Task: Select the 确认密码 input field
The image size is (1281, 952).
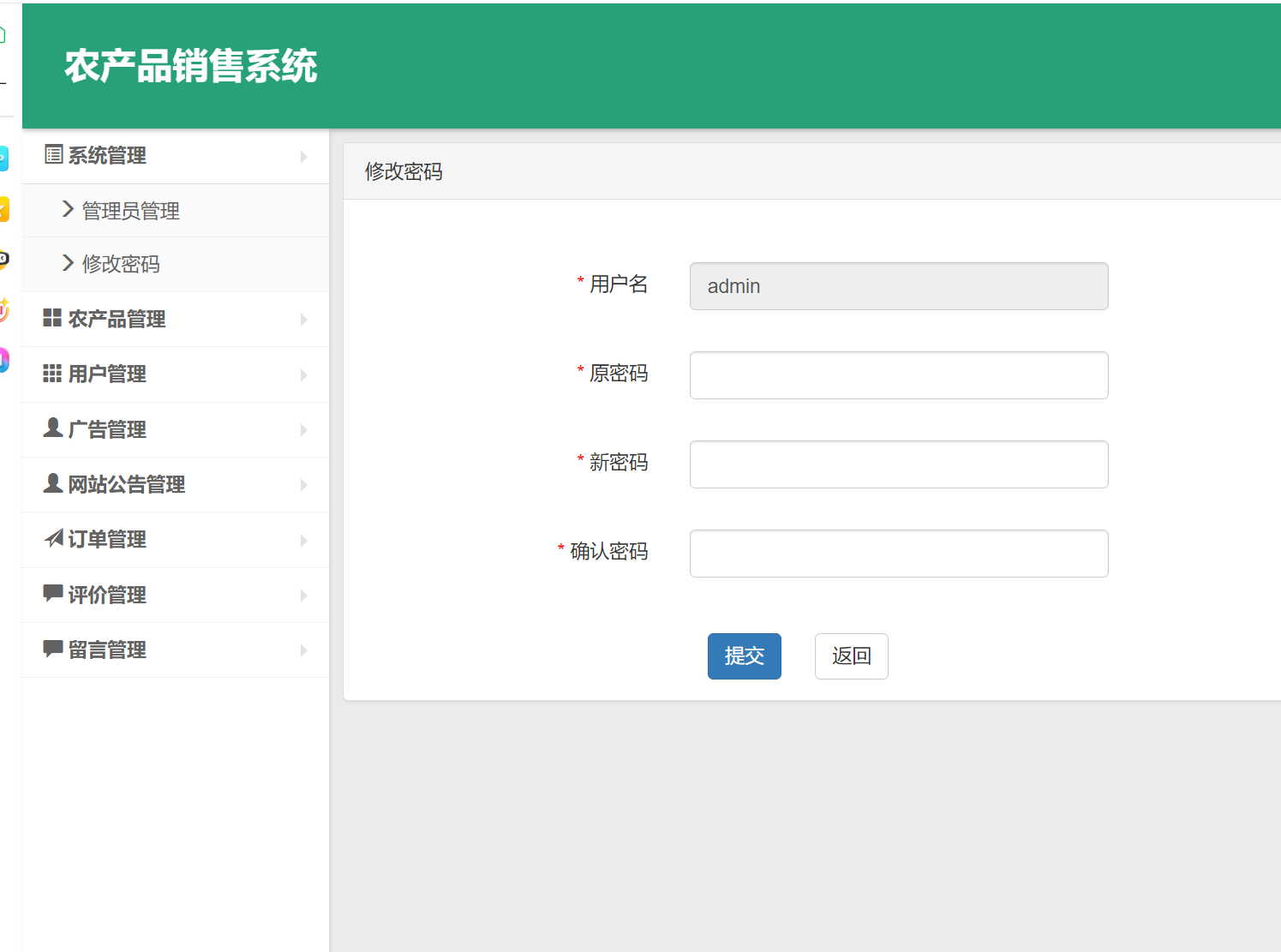Action: (x=899, y=554)
